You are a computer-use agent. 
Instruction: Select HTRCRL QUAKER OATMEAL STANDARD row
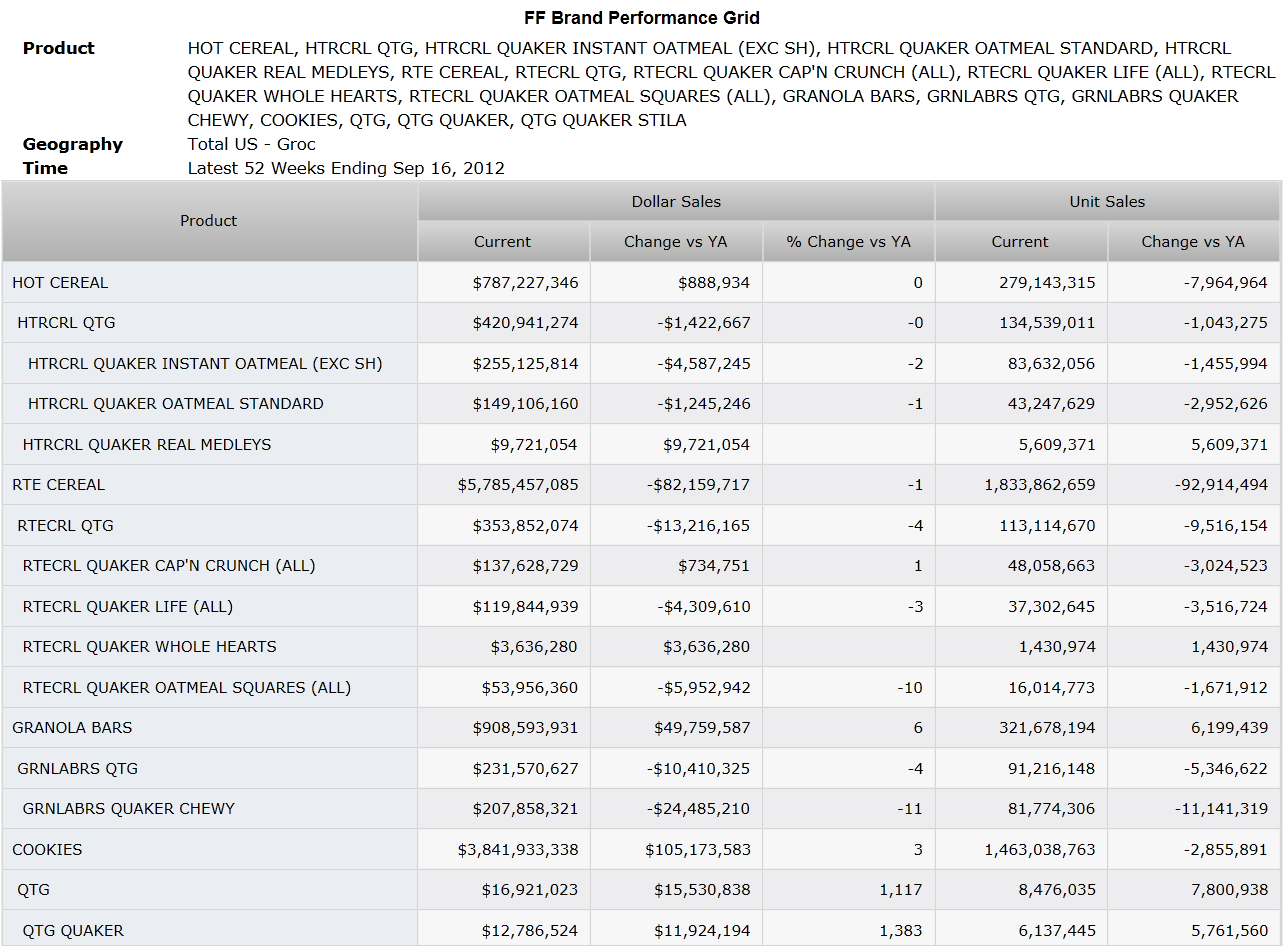pos(209,404)
